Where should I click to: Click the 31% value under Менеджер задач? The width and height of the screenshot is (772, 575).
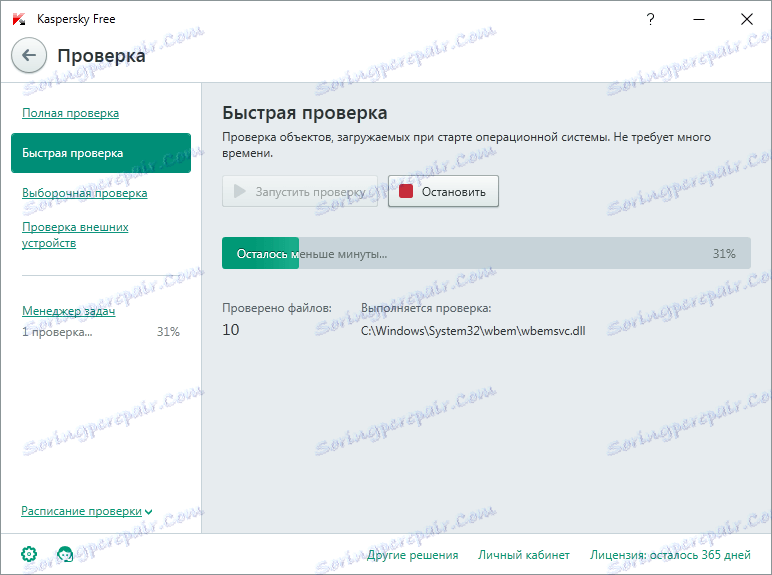pyautogui.click(x=168, y=332)
